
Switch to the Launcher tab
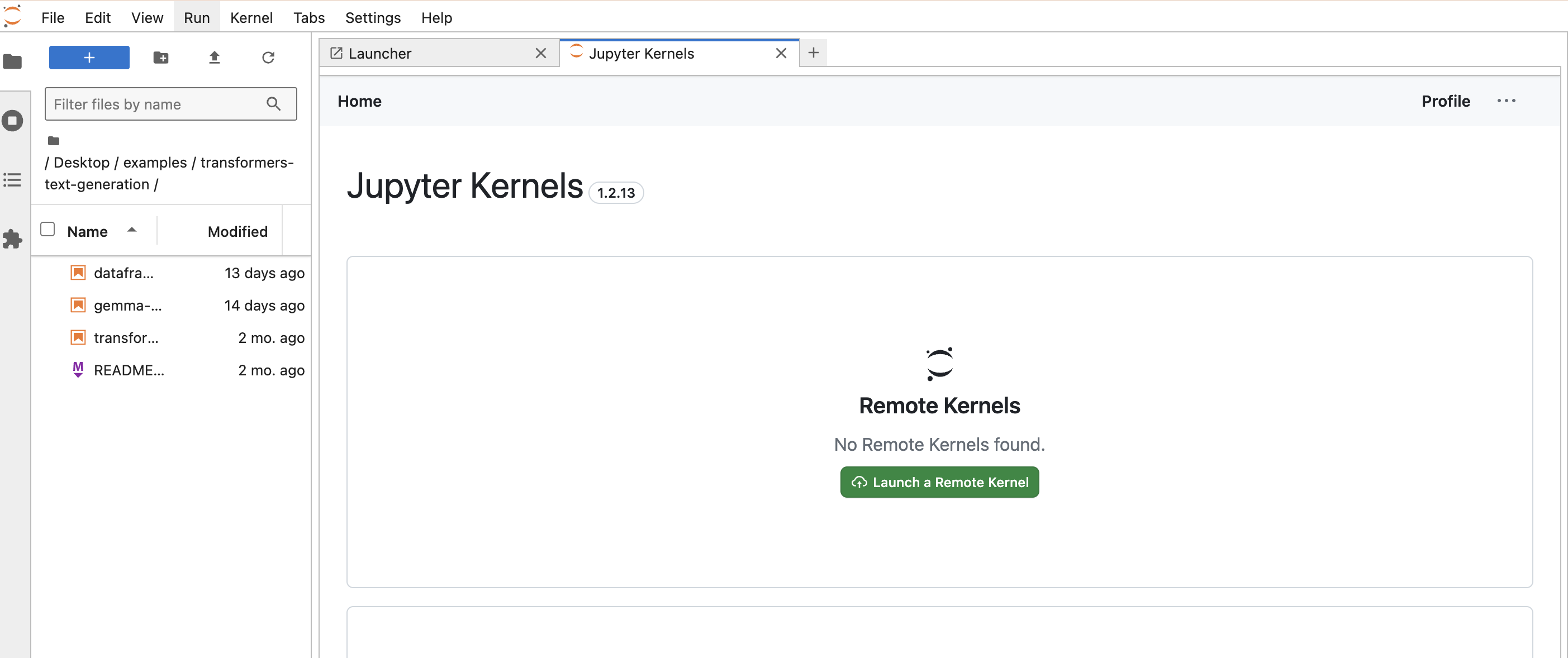click(x=438, y=54)
